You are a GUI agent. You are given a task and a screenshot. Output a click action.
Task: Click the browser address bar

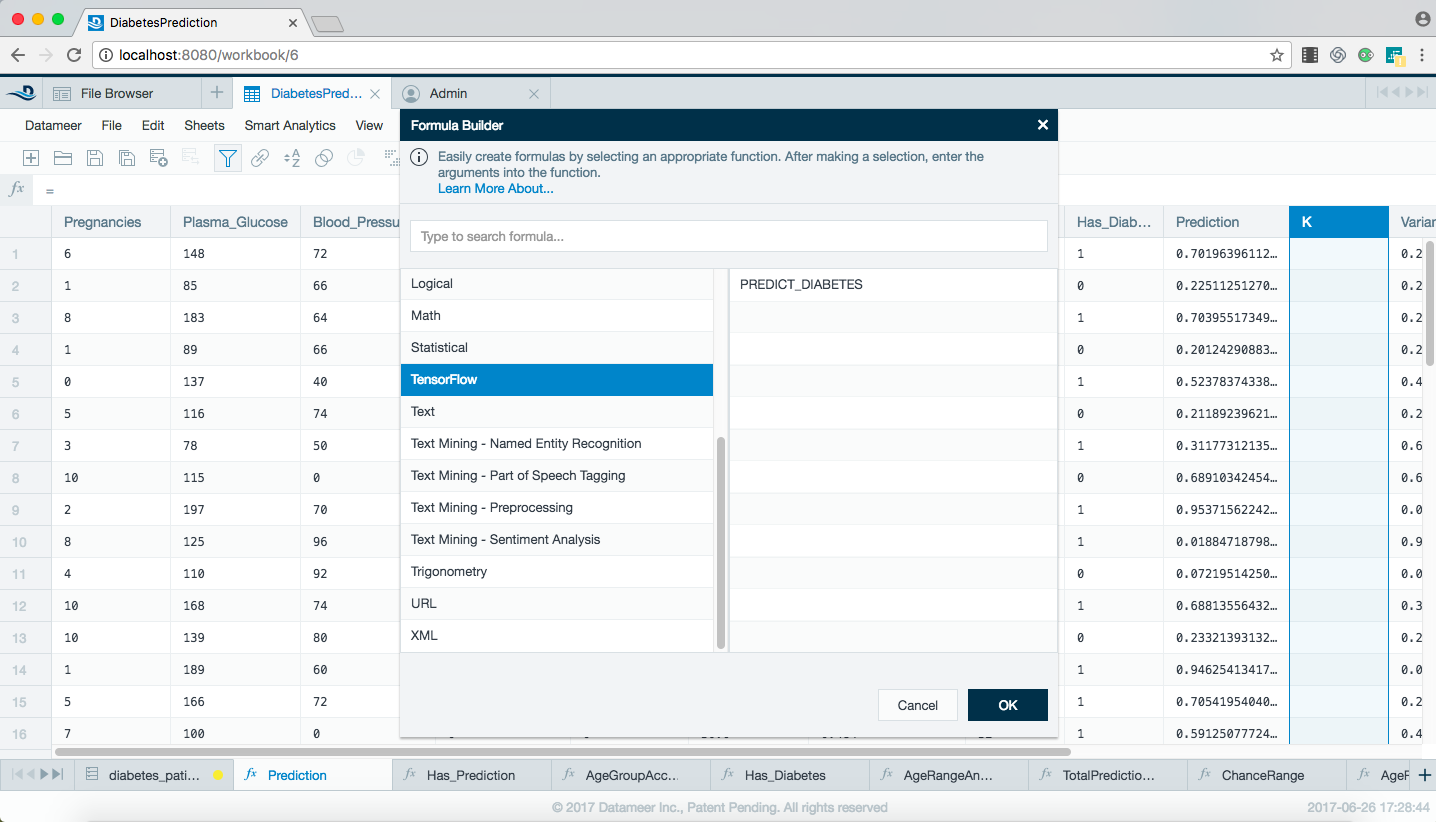point(690,55)
